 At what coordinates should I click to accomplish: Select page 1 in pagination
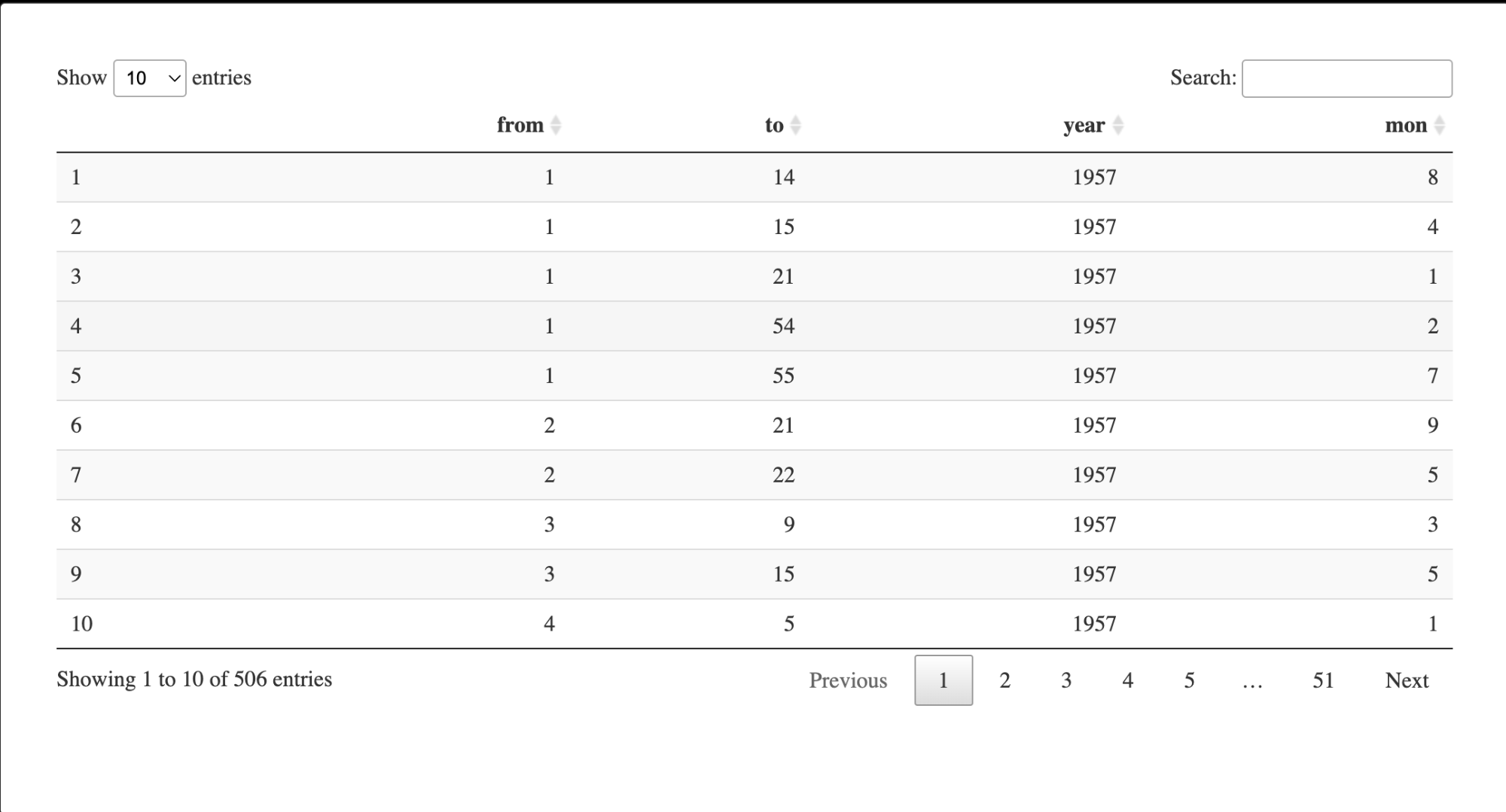943,680
